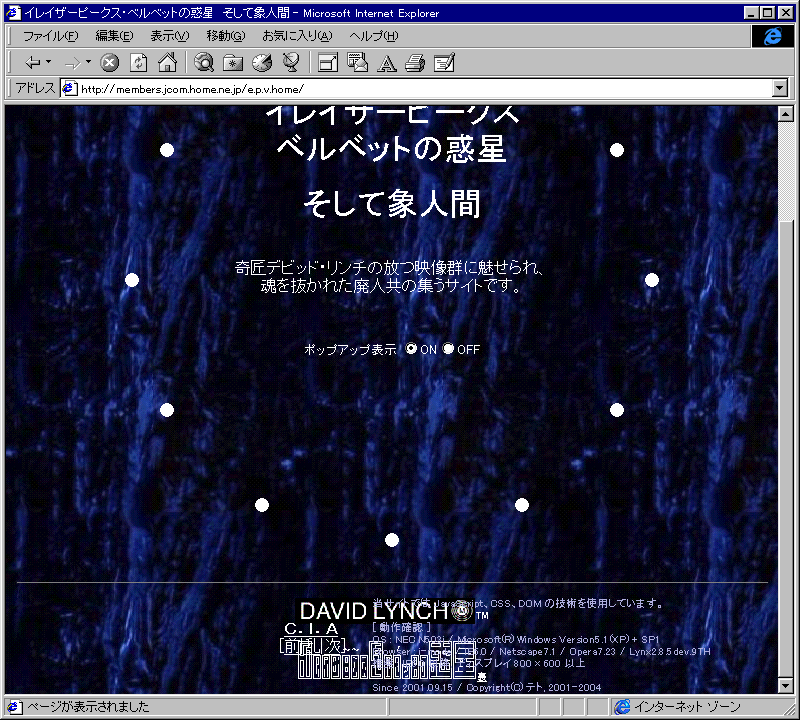Click the 次 webring link

pyautogui.click(x=334, y=646)
